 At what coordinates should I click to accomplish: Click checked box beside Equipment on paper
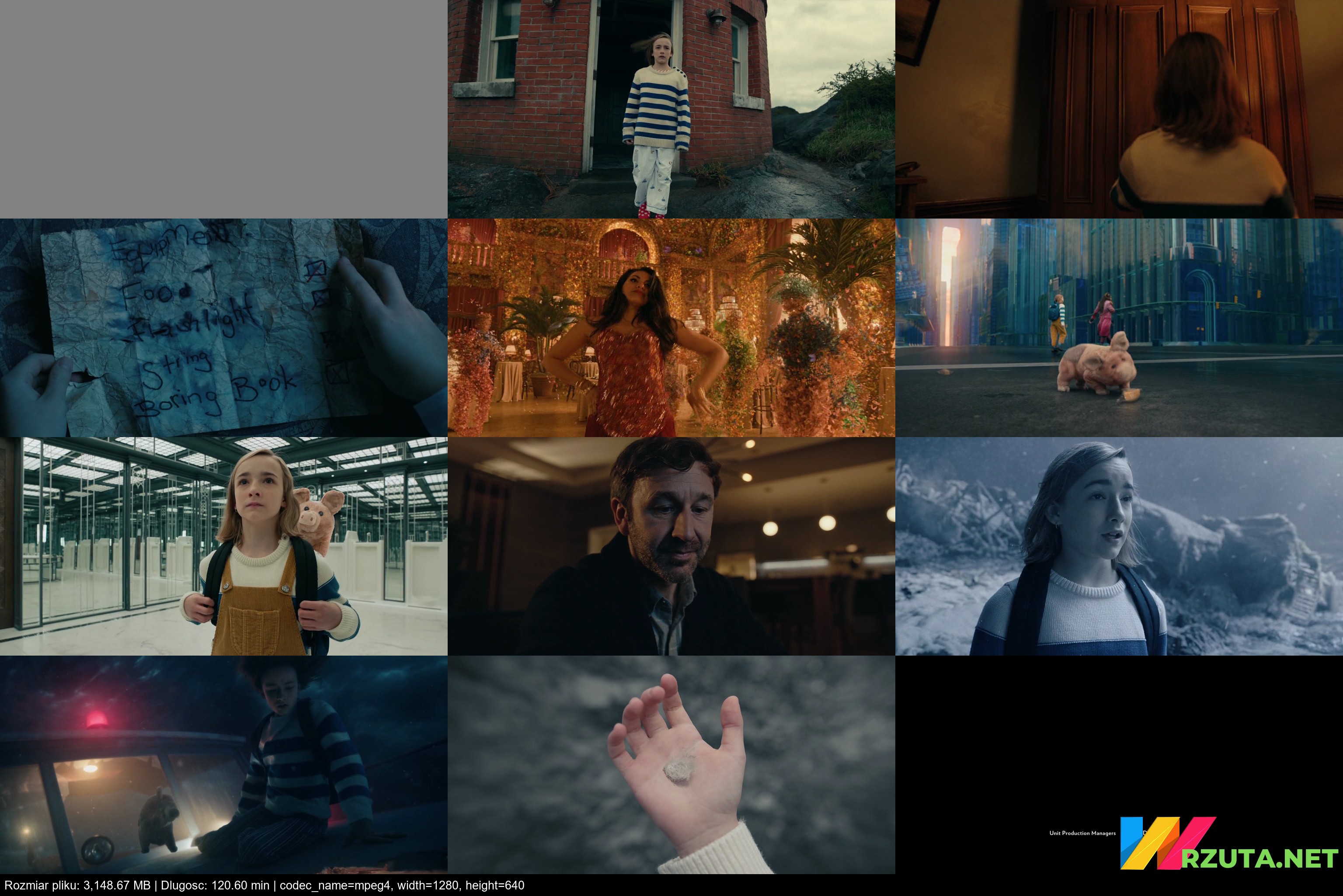(x=316, y=269)
